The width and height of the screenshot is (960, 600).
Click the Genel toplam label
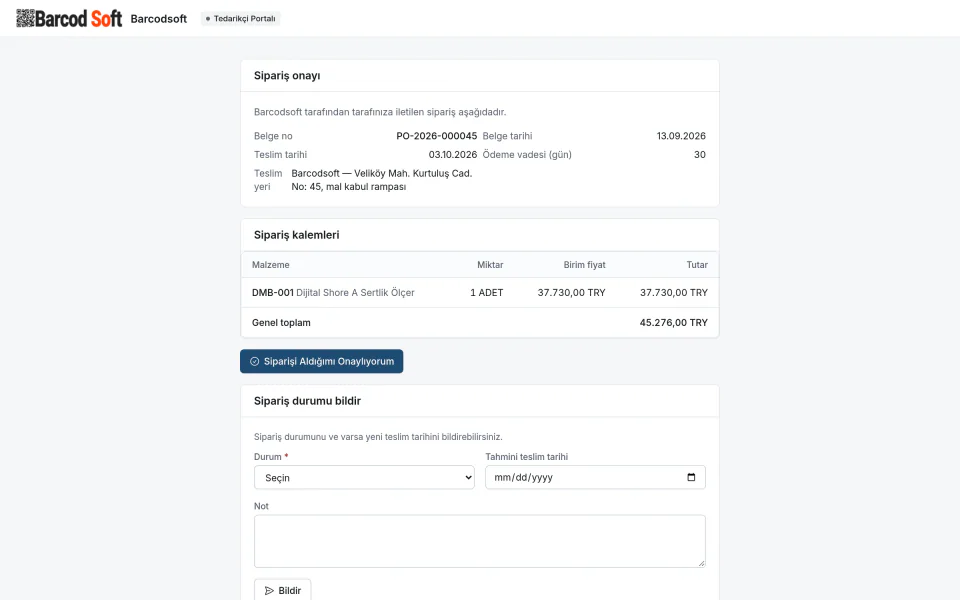tap(281, 323)
